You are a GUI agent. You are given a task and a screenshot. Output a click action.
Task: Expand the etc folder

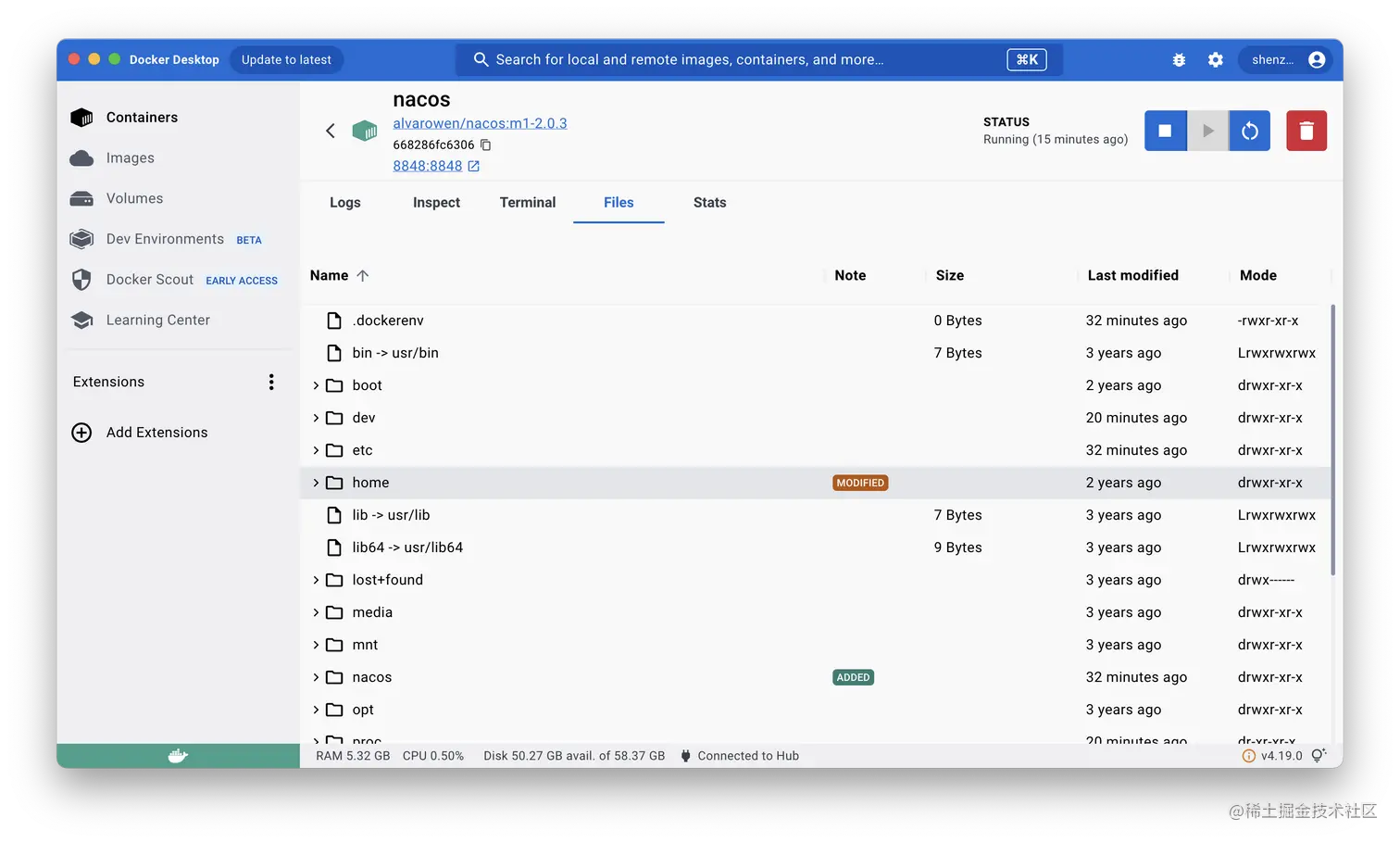(316, 450)
